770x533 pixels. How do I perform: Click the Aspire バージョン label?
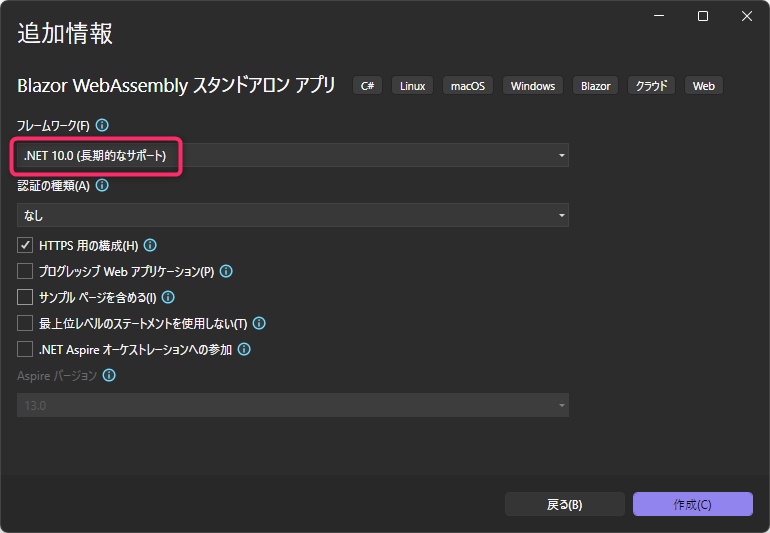(x=57, y=376)
